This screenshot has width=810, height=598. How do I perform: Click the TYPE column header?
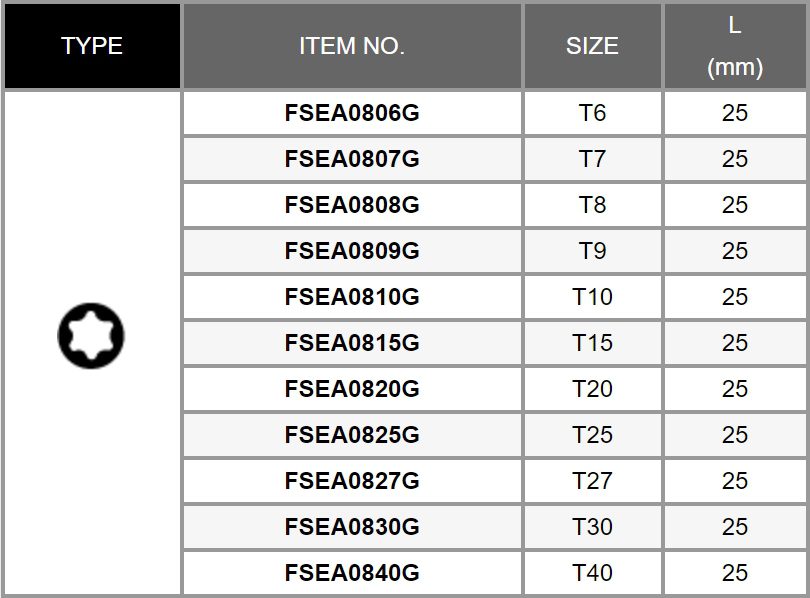[x=92, y=46]
